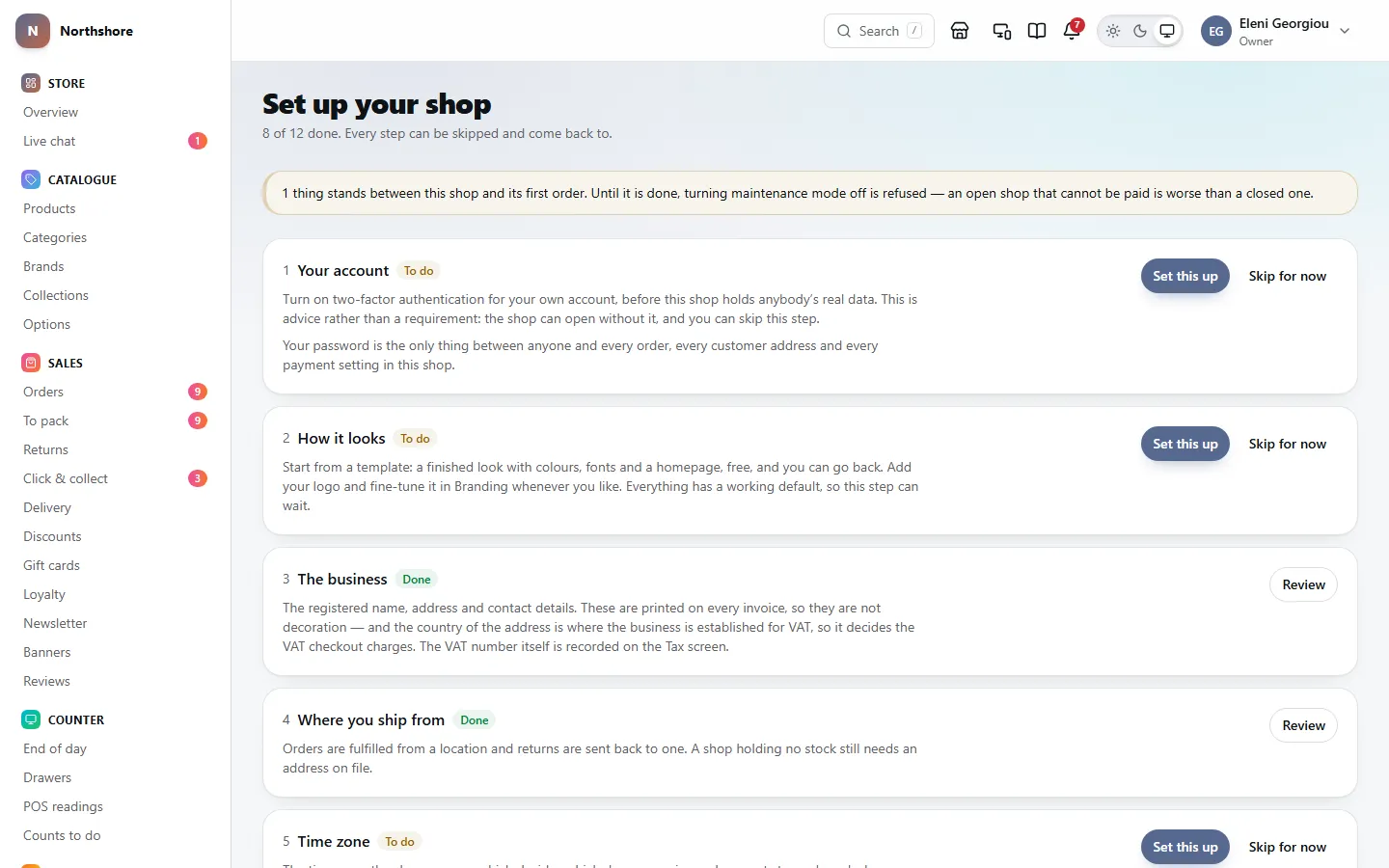Click the Done tag on The business
Image resolution: width=1389 pixels, height=868 pixels.
[417, 580]
